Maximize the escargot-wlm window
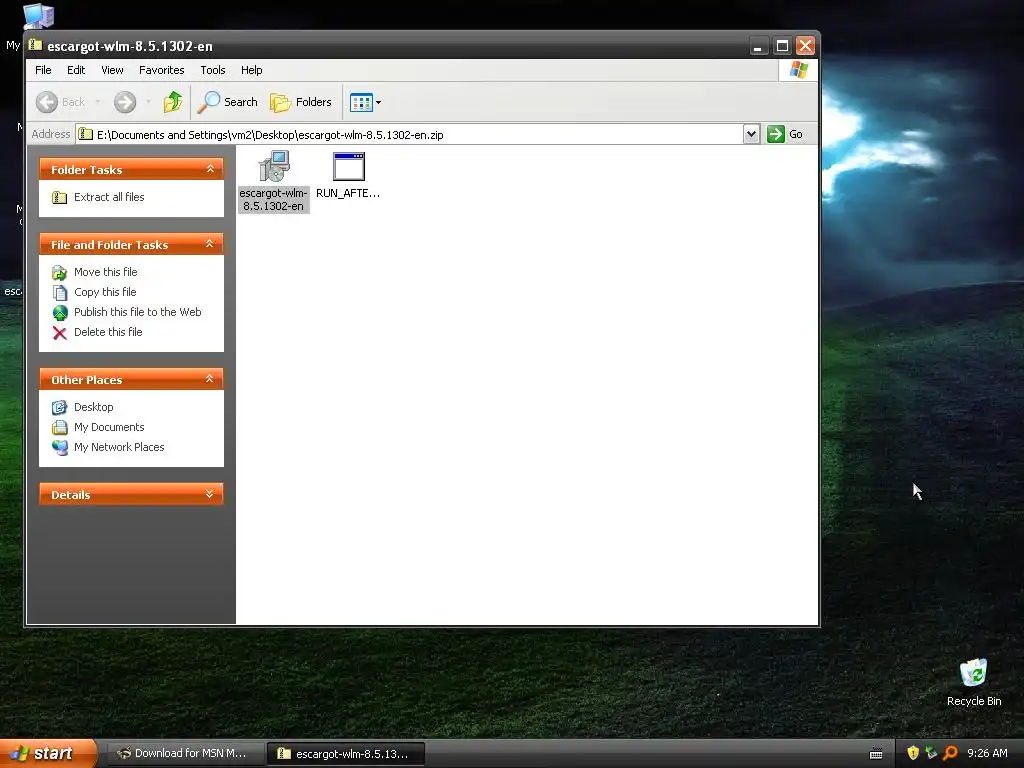 [x=782, y=46]
